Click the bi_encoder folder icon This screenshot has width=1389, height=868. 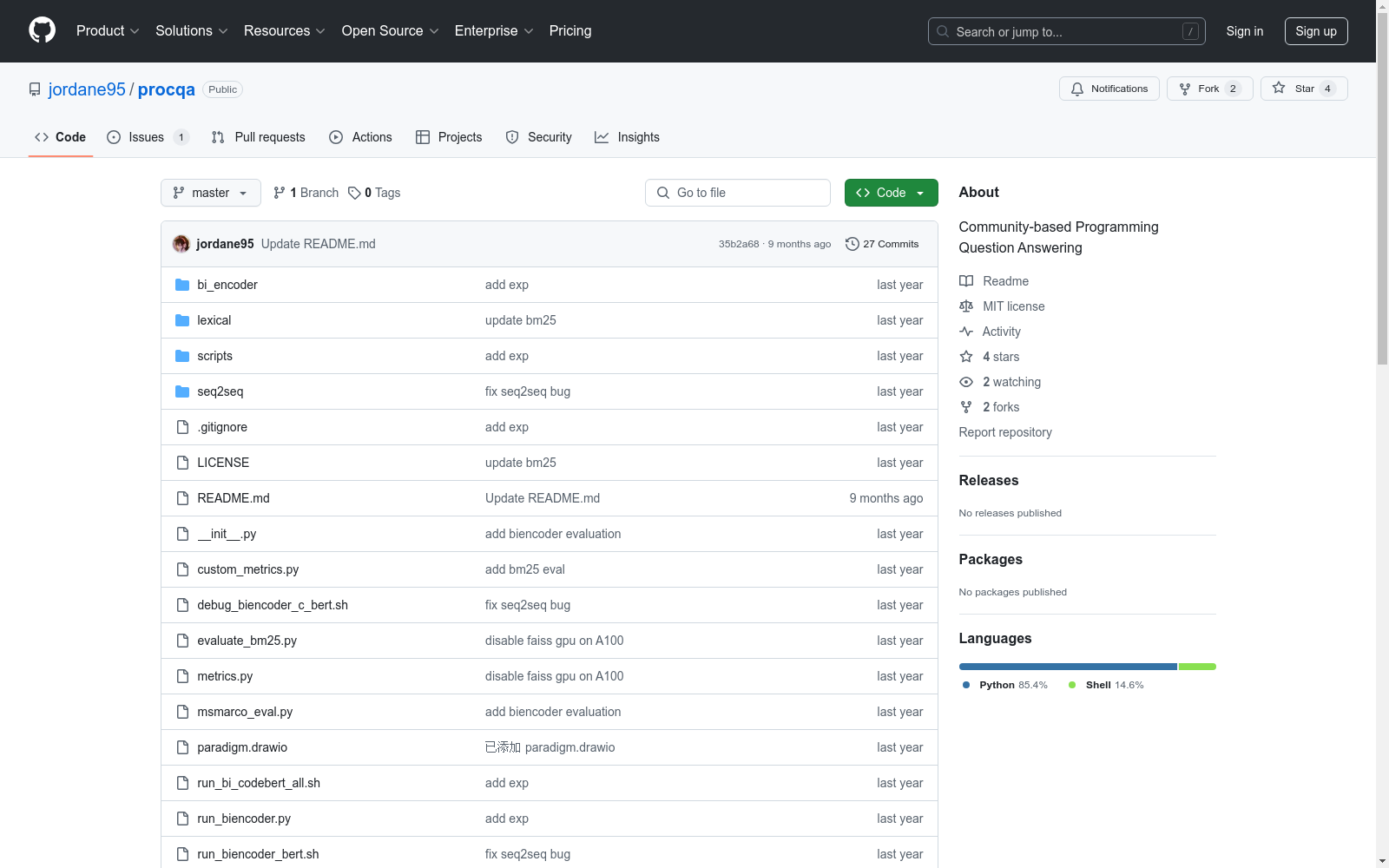click(182, 285)
